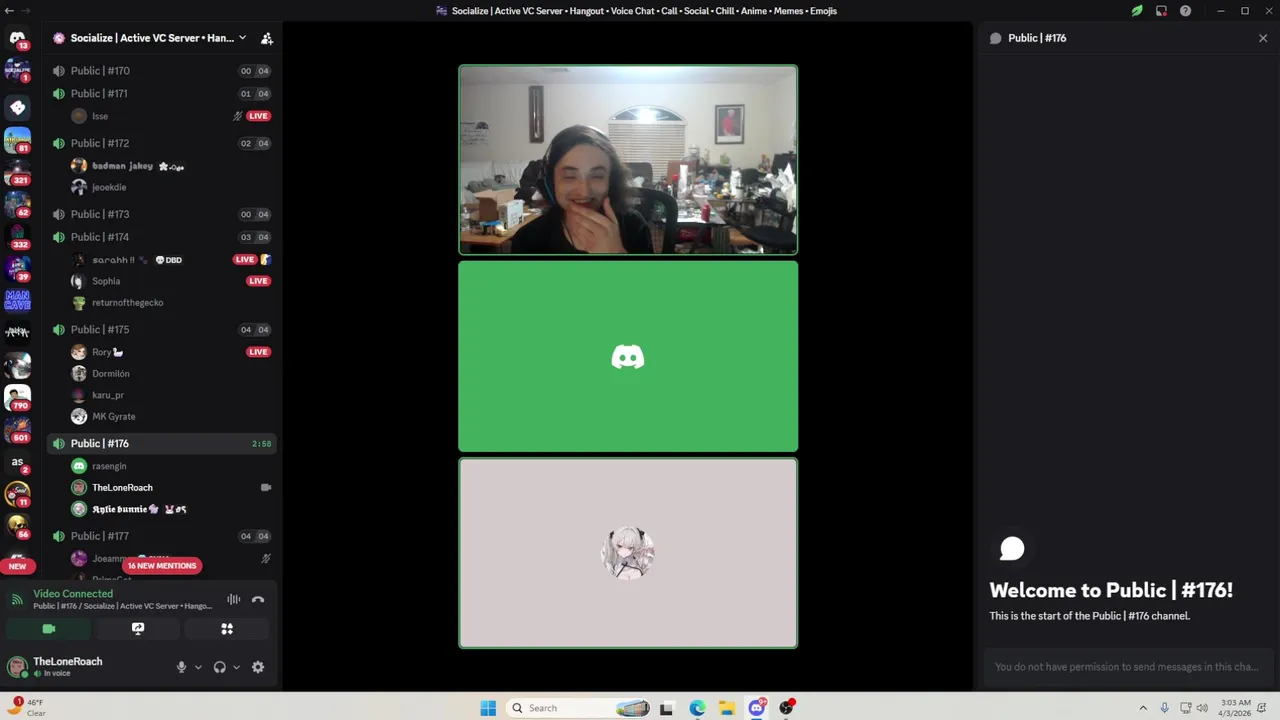Open the 'as' server icon
This screenshot has width=1280, height=720.
17,462
